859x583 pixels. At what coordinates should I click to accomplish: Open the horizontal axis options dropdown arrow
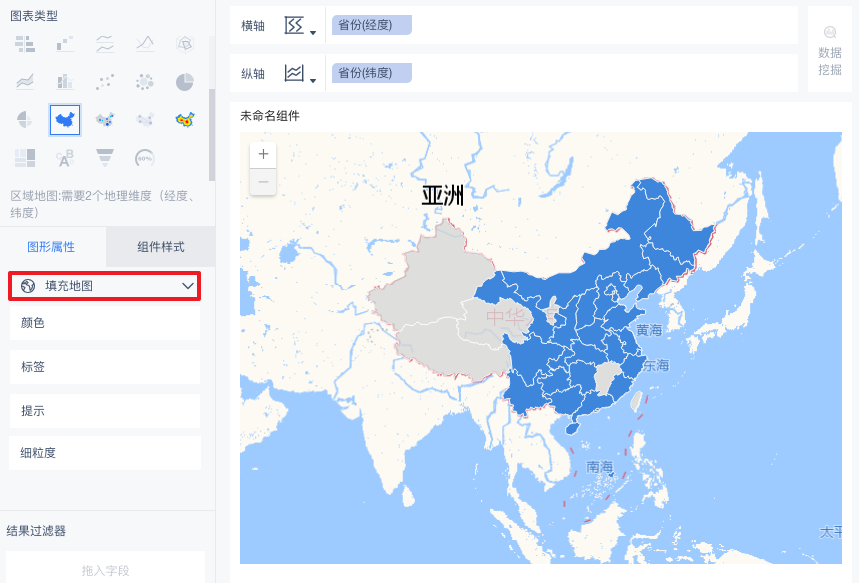point(313,33)
